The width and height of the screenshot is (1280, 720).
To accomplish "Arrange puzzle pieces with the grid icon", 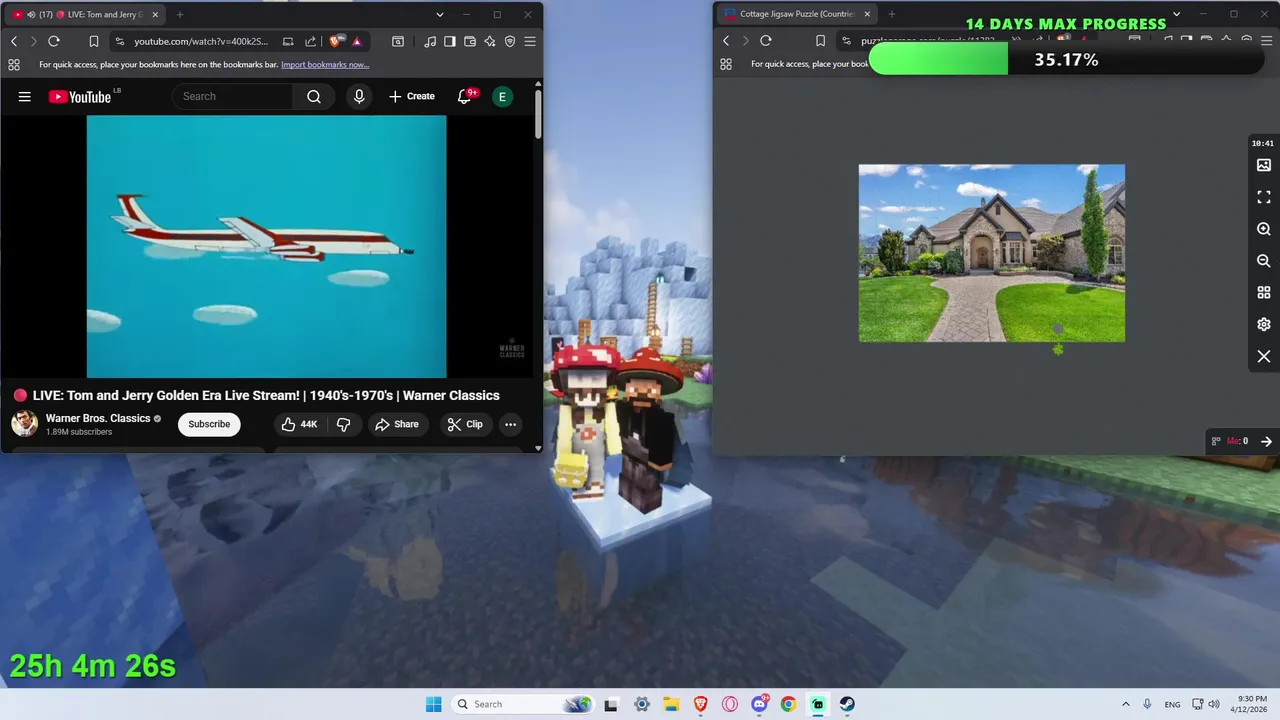I will pyautogui.click(x=1264, y=293).
